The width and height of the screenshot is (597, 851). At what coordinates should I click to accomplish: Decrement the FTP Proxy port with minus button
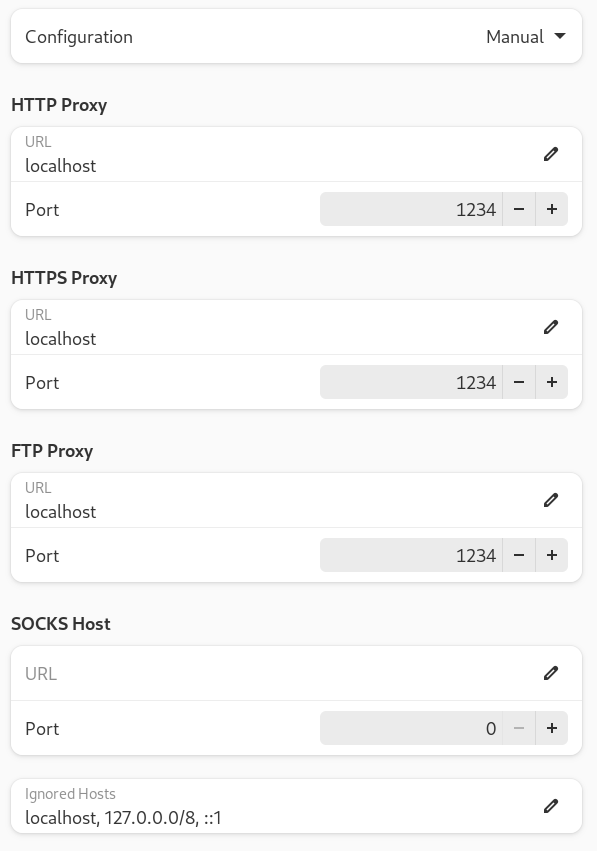[x=519, y=555]
